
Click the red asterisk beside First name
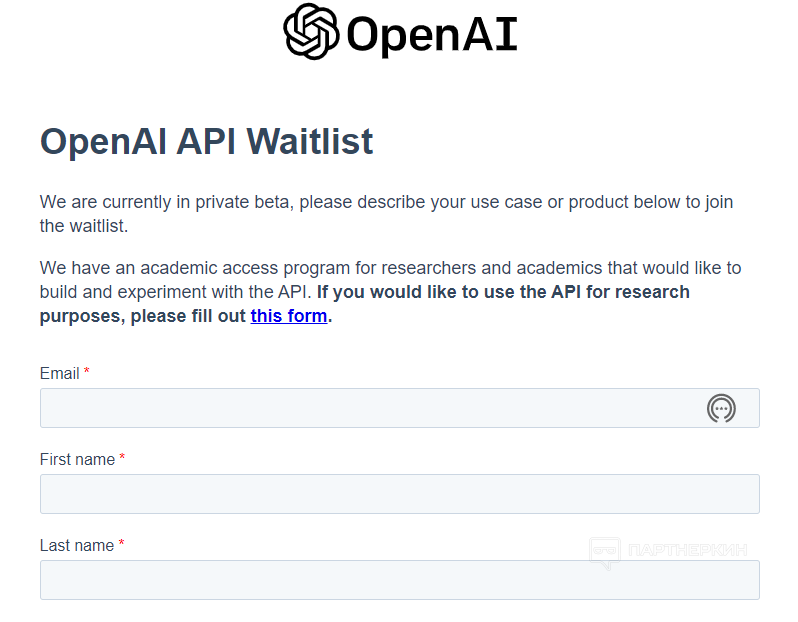122,459
